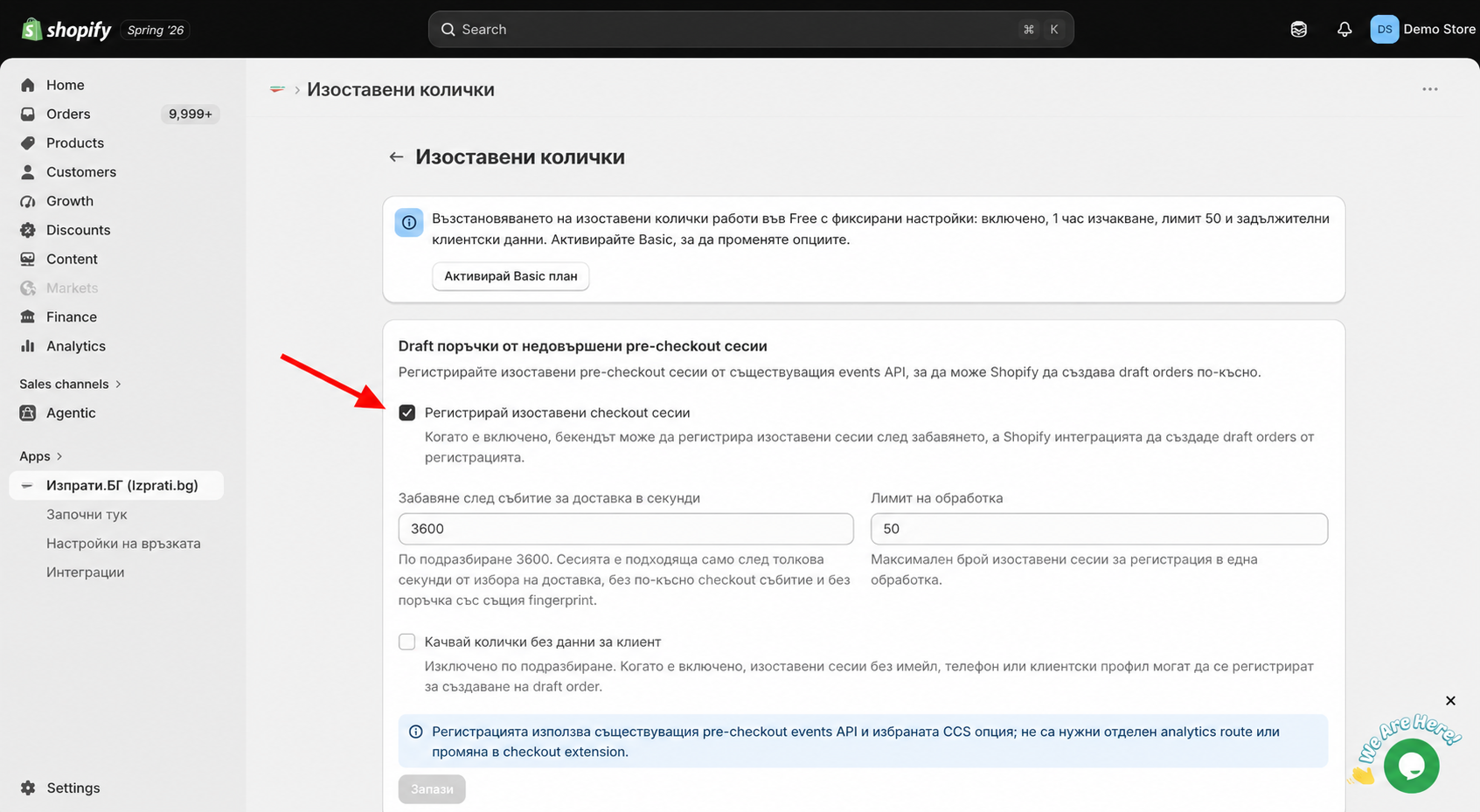The height and width of the screenshot is (812, 1480).
Task: Select Изпрати.БГ (Izprati.bg) app in sidebar
Action: [116, 485]
